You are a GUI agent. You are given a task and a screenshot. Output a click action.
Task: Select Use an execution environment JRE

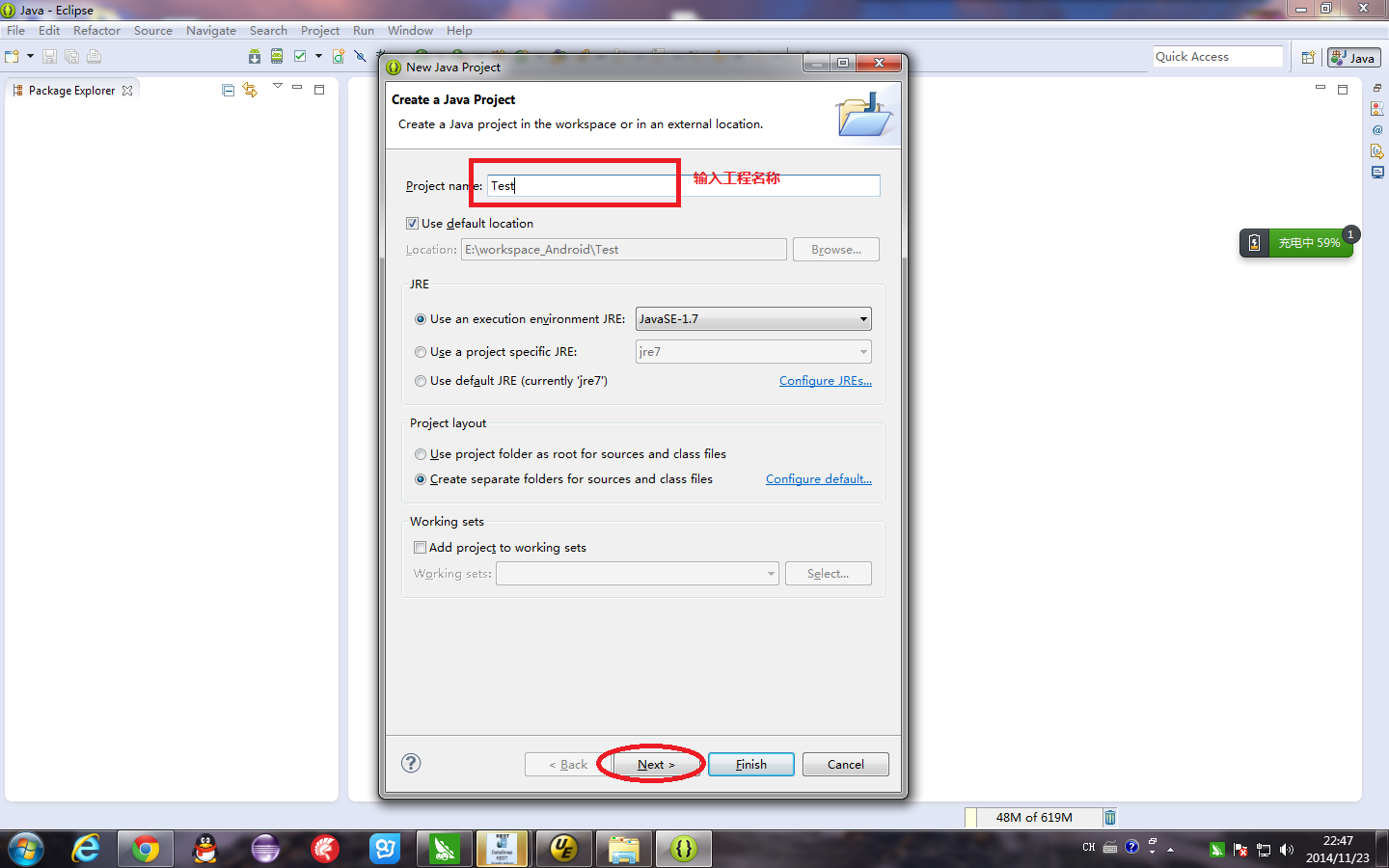click(421, 319)
